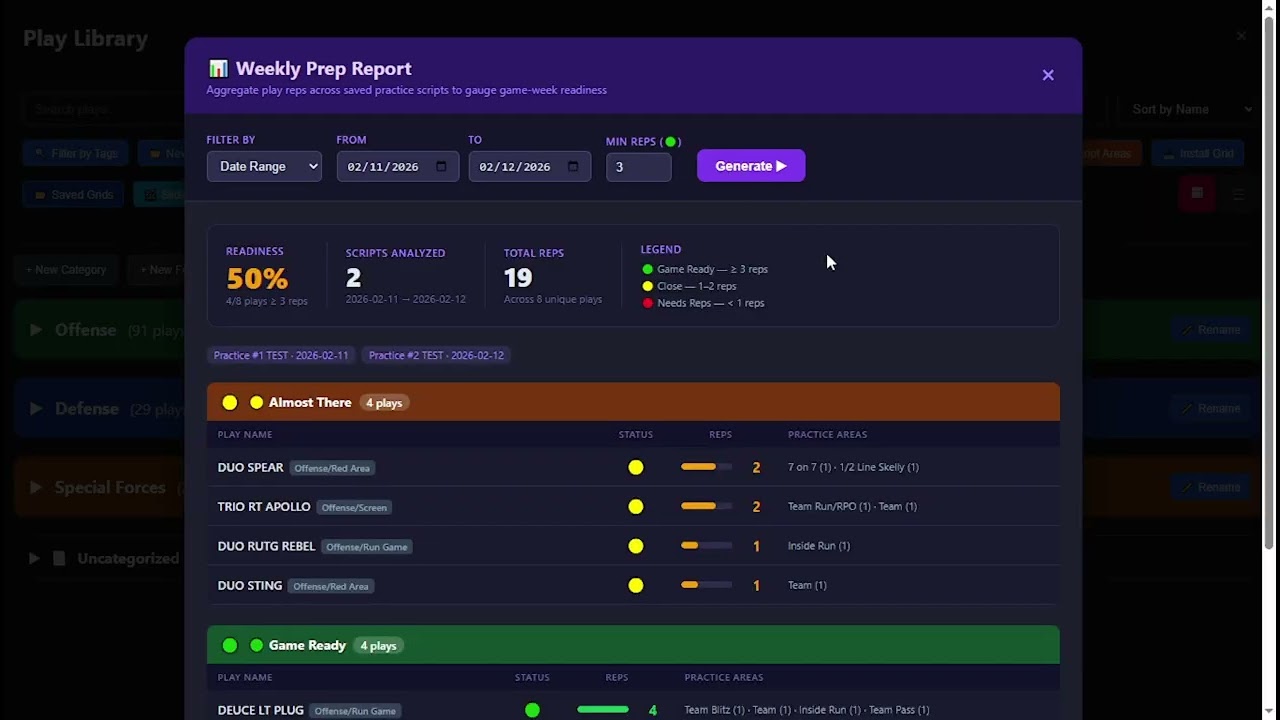Click the 4 plays badge beside Almost There
The width and height of the screenshot is (1280, 720).
(x=384, y=403)
